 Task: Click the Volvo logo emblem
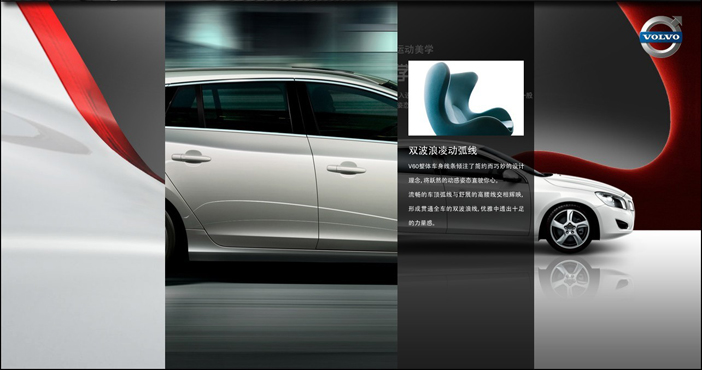pos(661,36)
